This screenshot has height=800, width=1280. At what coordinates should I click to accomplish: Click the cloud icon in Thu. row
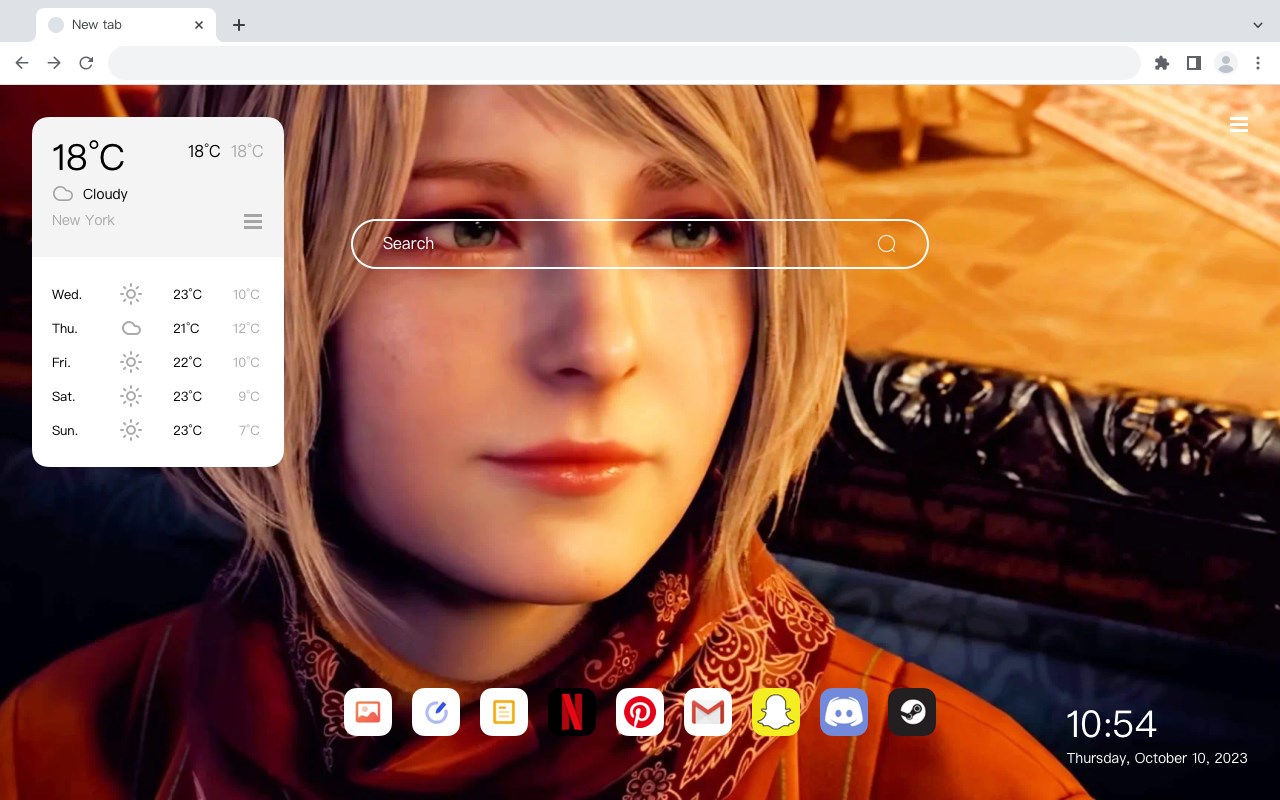(x=131, y=328)
